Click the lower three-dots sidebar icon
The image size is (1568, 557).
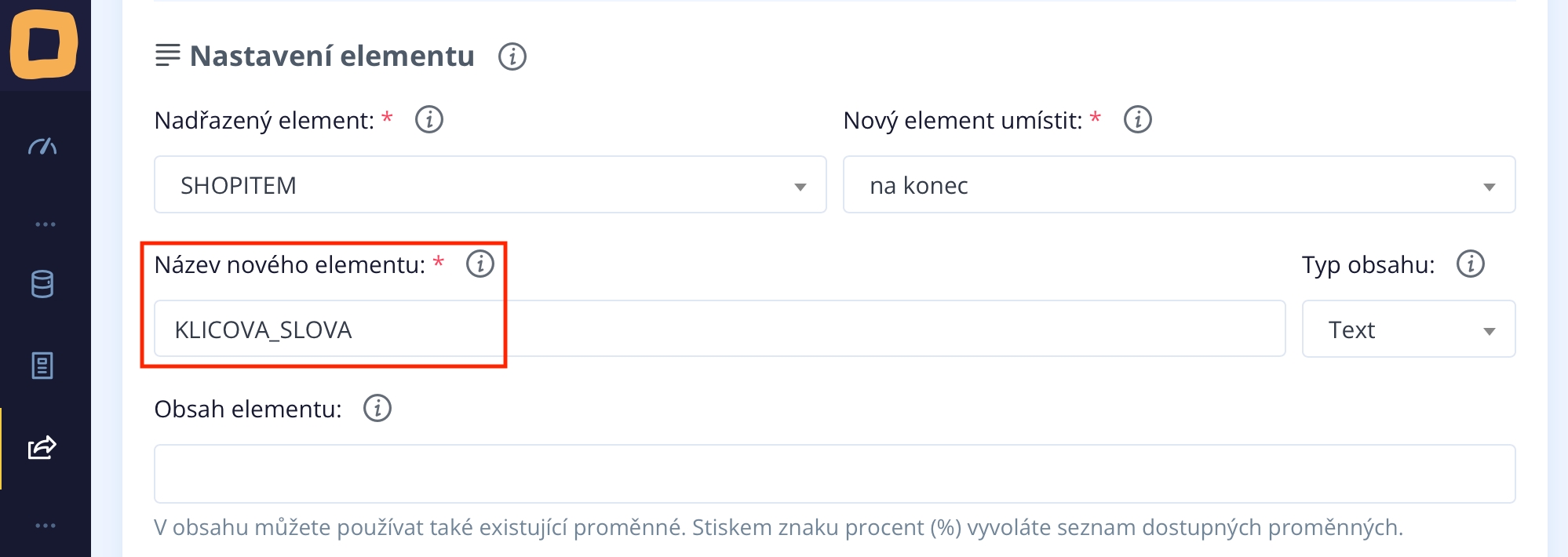[45, 525]
